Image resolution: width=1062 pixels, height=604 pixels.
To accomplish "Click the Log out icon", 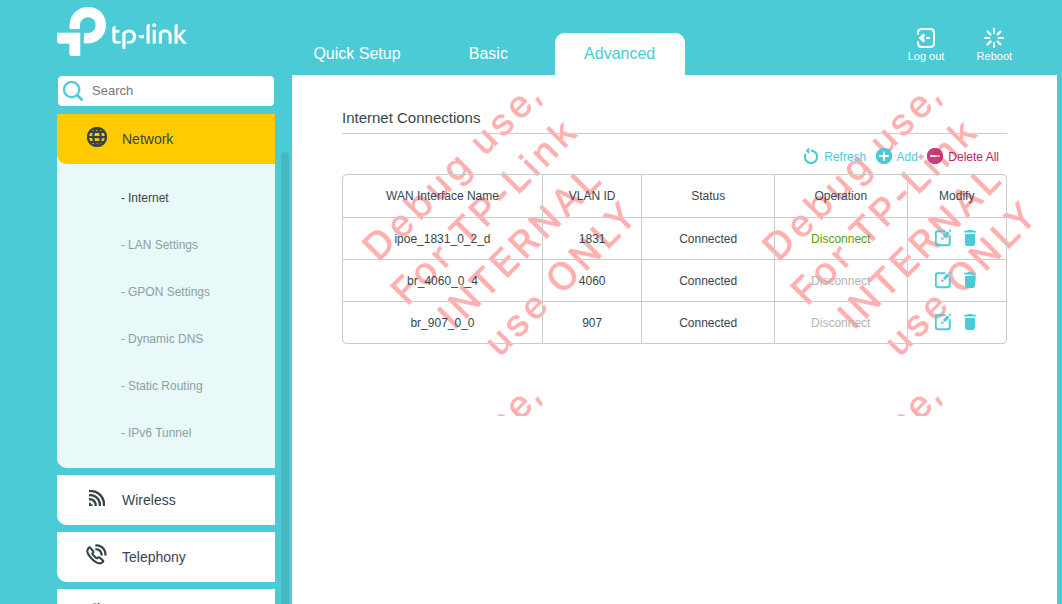I will [925, 39].
